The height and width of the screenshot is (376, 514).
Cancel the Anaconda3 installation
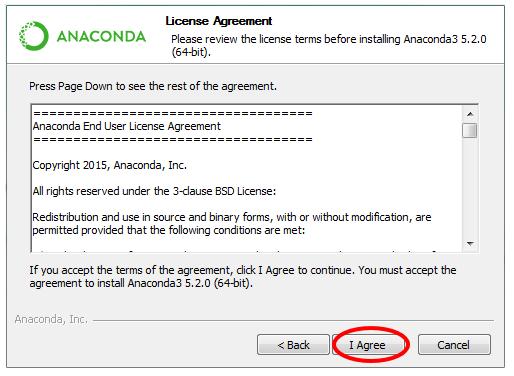point(454,345)
